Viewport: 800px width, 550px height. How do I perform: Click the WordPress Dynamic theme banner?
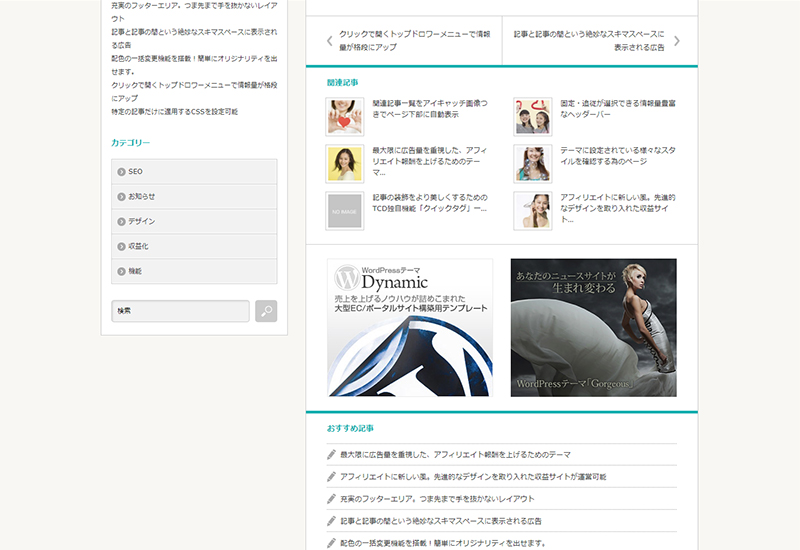pos(410,328)
